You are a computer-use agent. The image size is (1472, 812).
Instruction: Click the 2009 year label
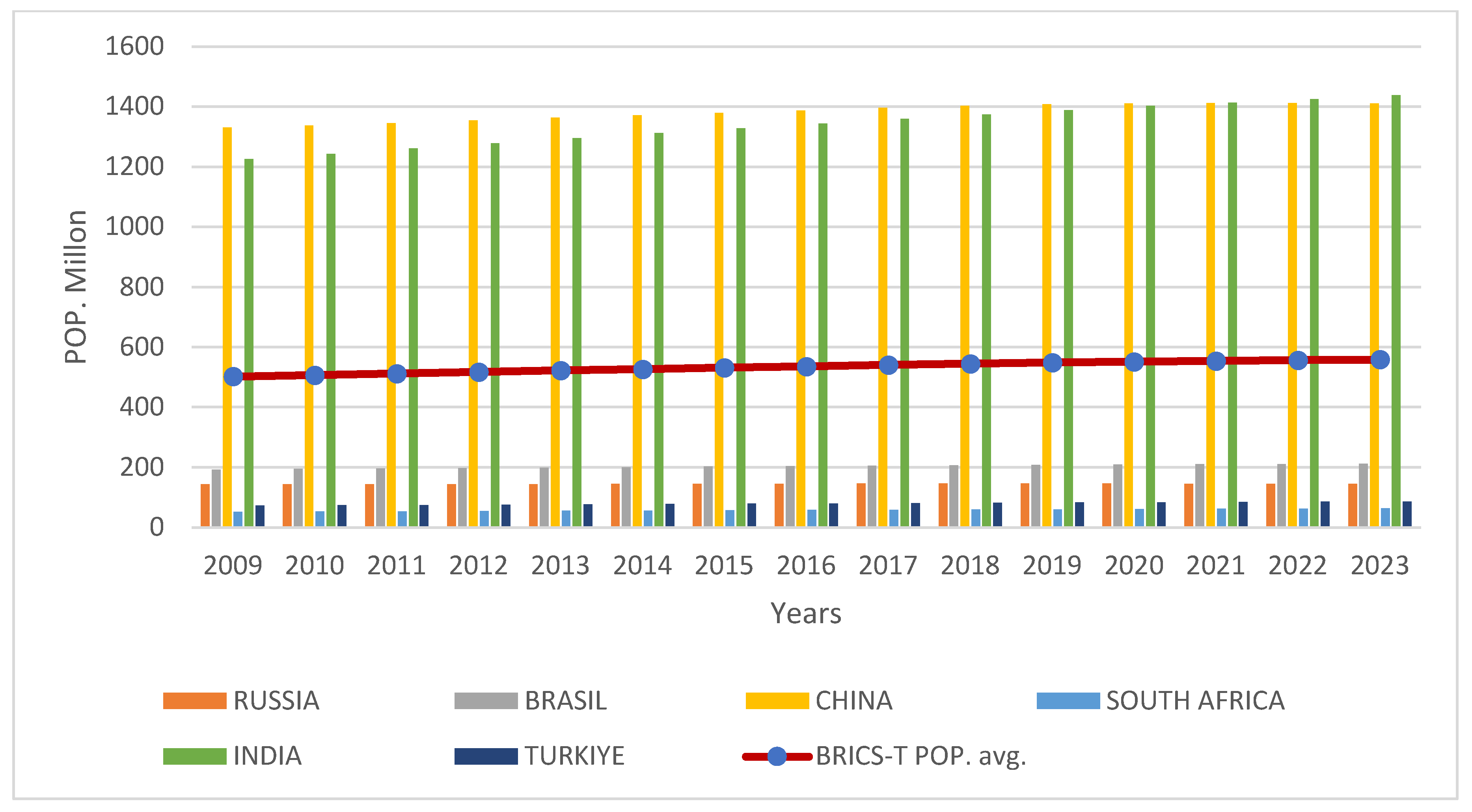[233, 566]
